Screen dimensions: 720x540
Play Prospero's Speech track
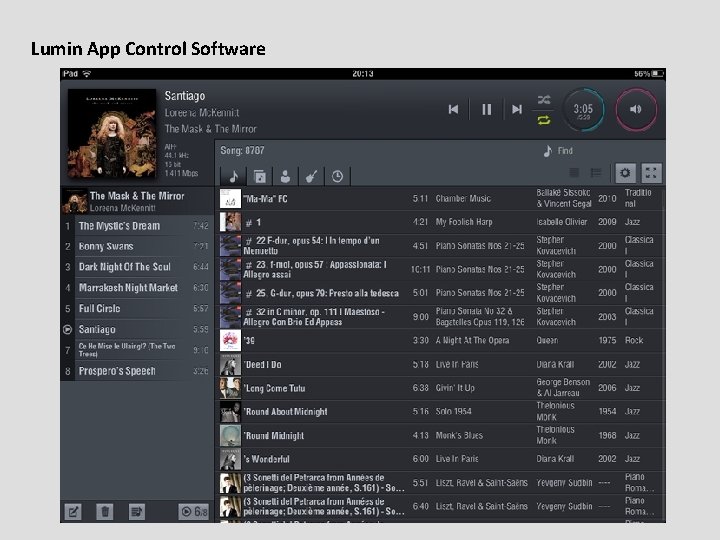137,371
